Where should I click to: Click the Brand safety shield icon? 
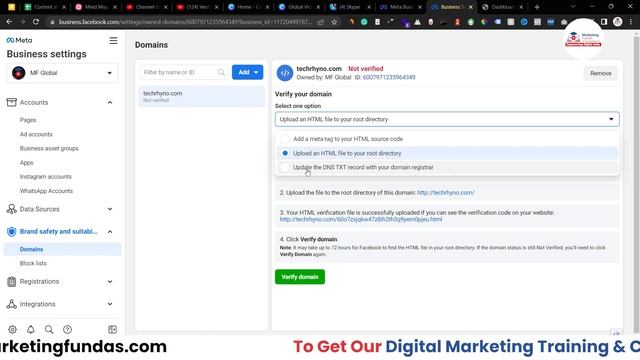[x=11, y=231]
